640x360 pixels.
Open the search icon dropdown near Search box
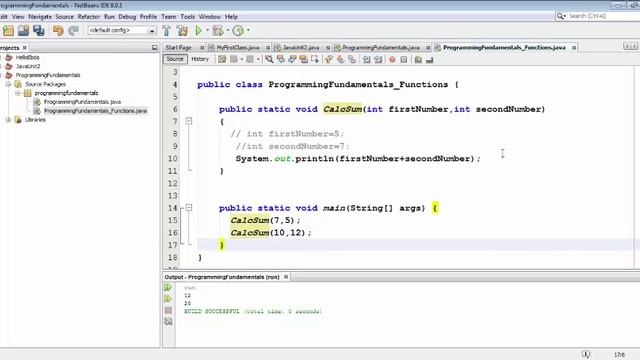pyautogui.click(x=561, y=16)
